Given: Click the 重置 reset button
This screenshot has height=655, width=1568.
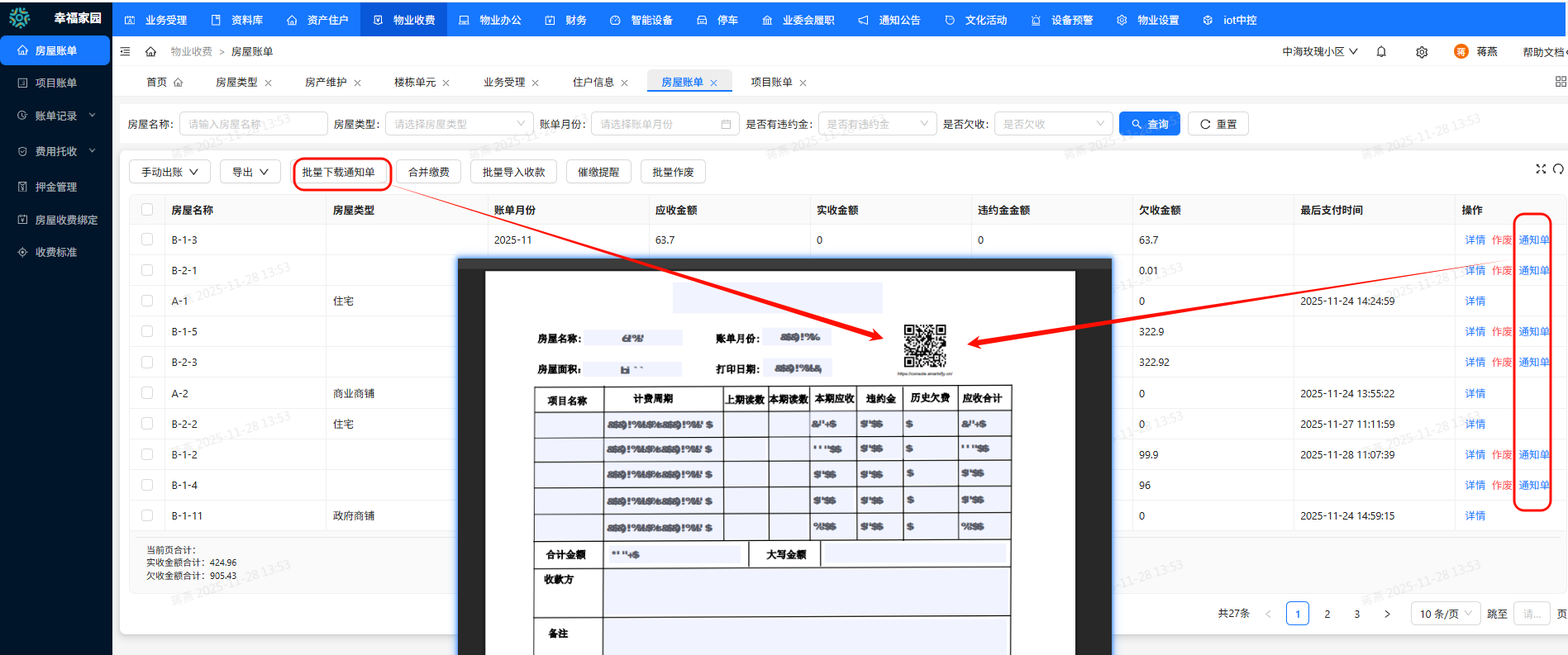Looking at the screenshot, I should click(x=1218, y=124).
